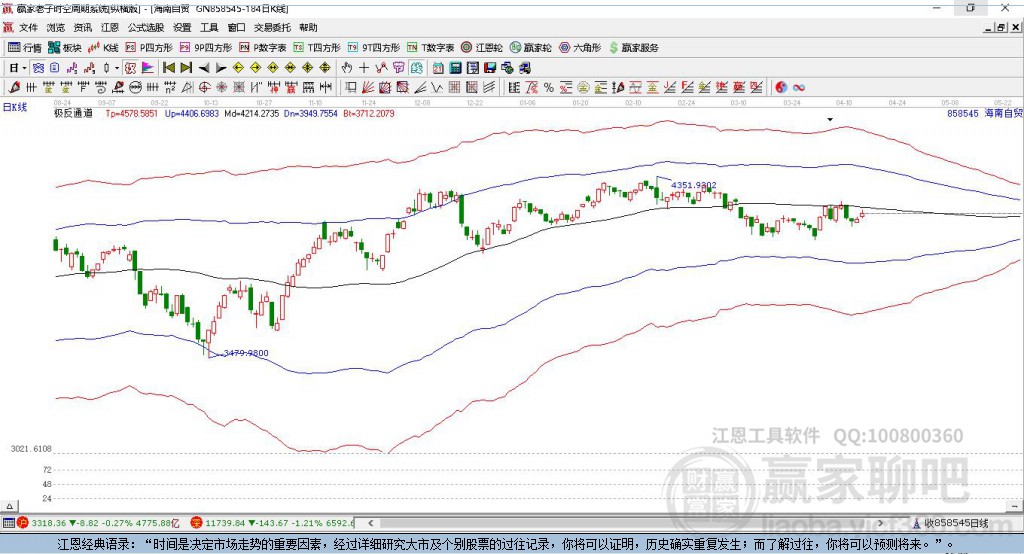Image resolution: width=1024 pixels, height=554 pixels.
Task: Open the 设置 menu
Action: coord(182,27)
